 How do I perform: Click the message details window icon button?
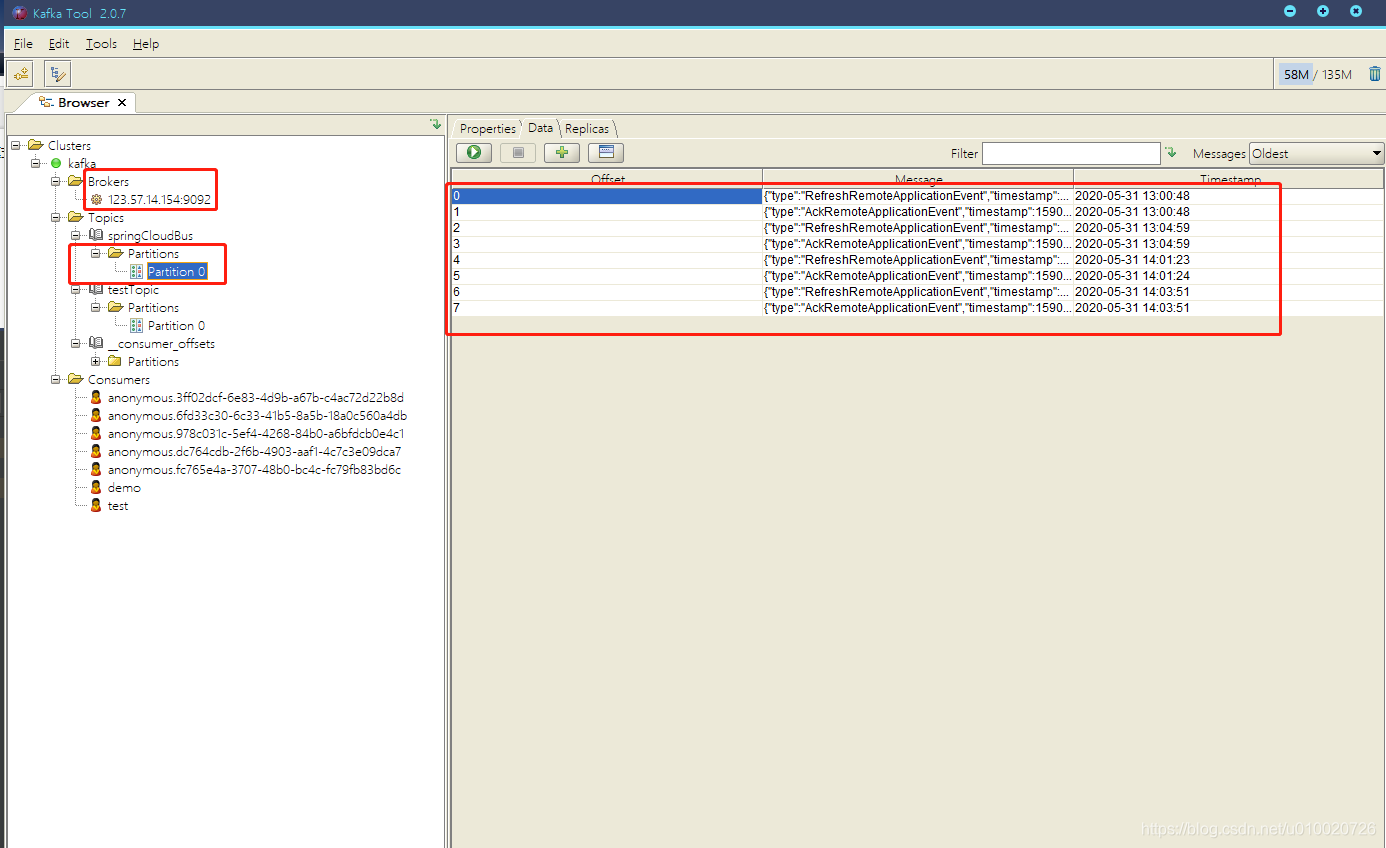coord(606,152)
